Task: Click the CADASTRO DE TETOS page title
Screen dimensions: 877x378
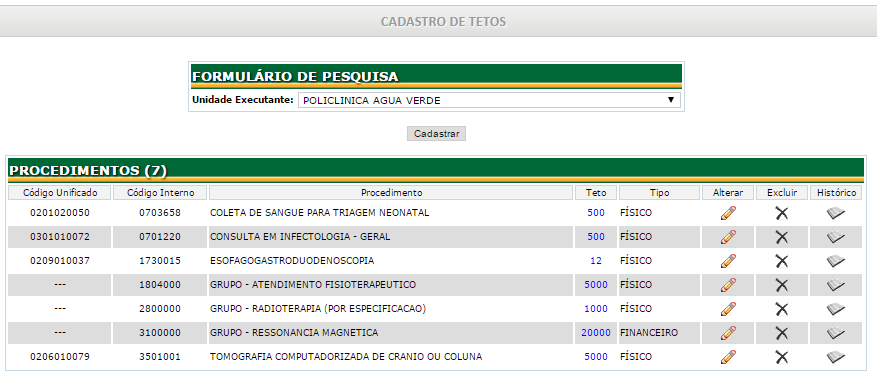Action: coord(443,22)
